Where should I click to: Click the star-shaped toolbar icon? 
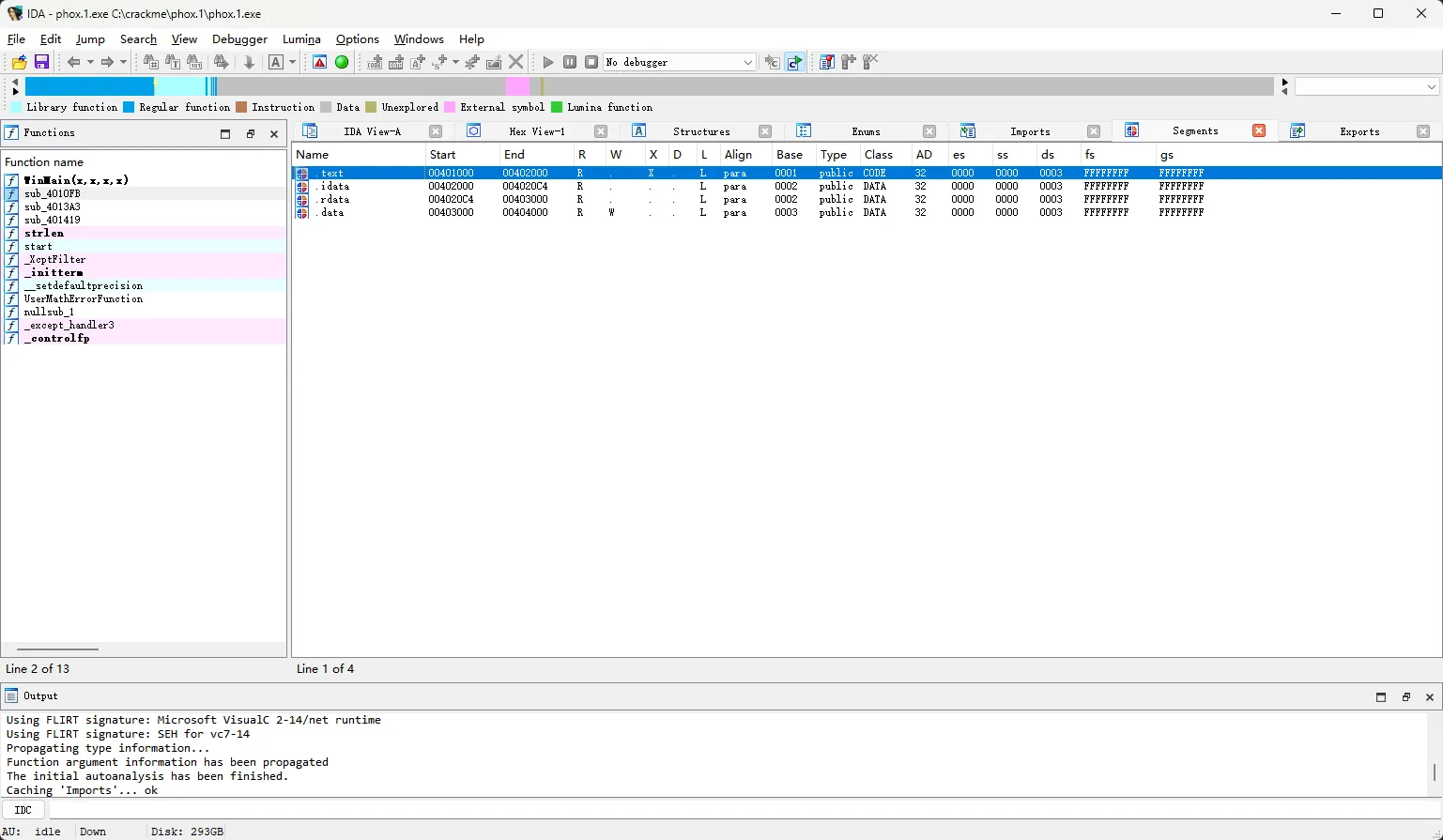coord(472,62)
